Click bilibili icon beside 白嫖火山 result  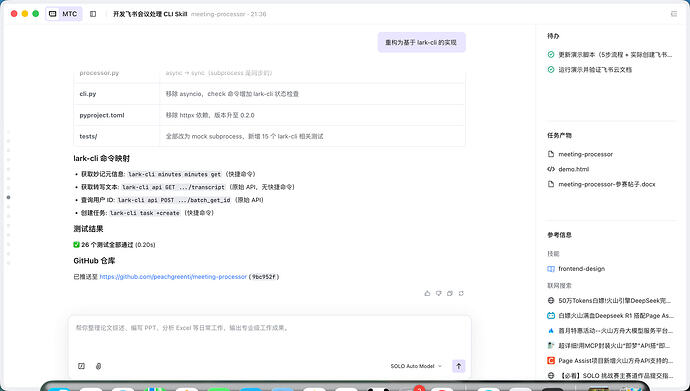point(551,316)
